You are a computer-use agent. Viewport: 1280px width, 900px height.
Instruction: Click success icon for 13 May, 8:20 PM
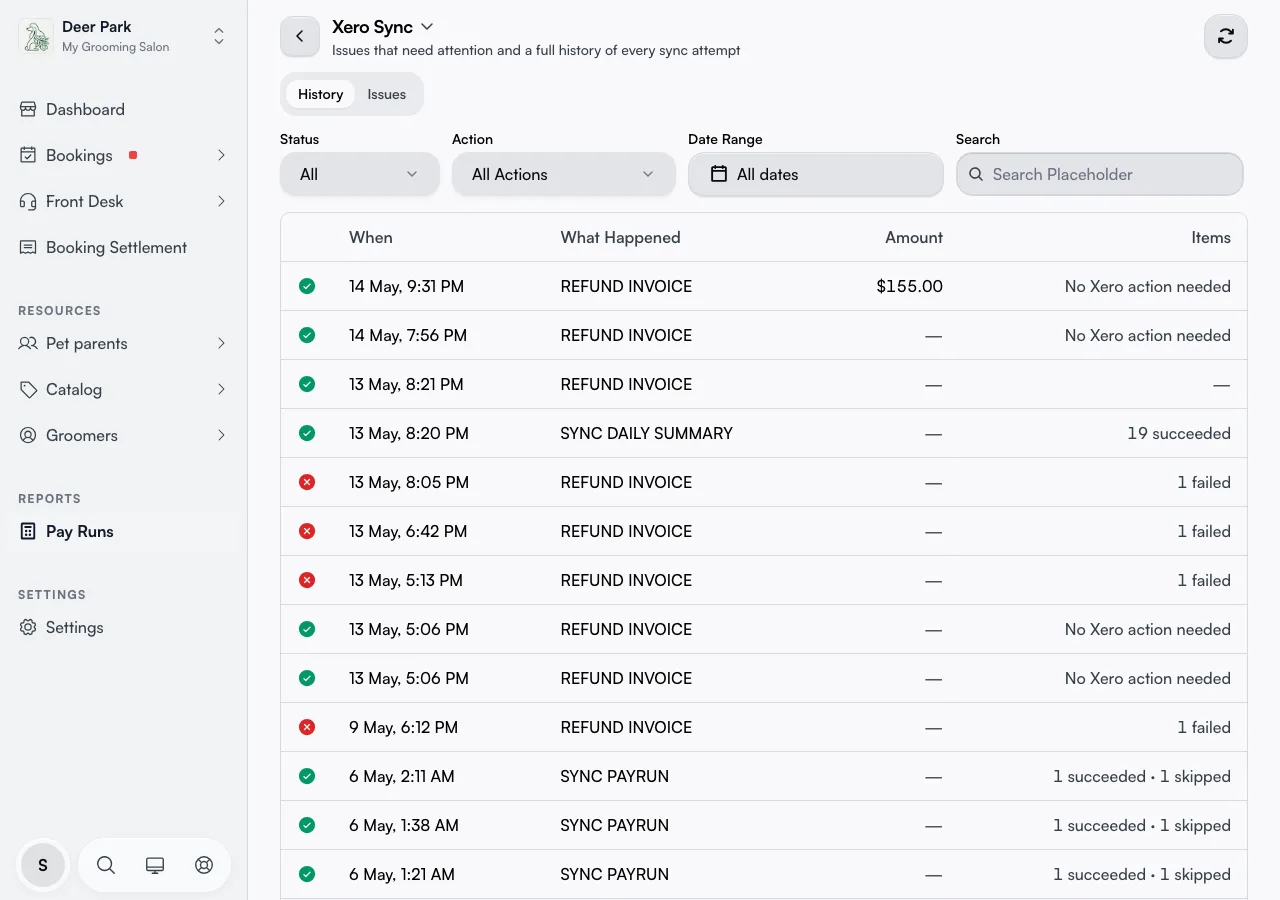307,433
